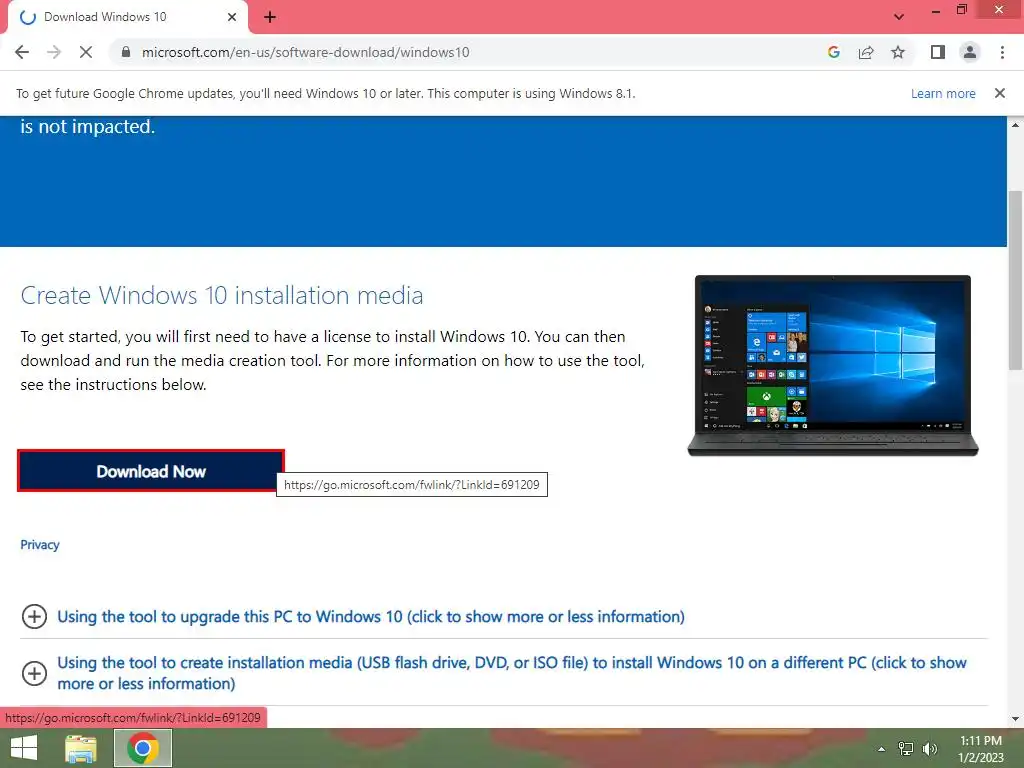This screenshot has height=768, width=1024.
Task: Expand the upgrade this PC section plus icon
Action: coord(34,616)
